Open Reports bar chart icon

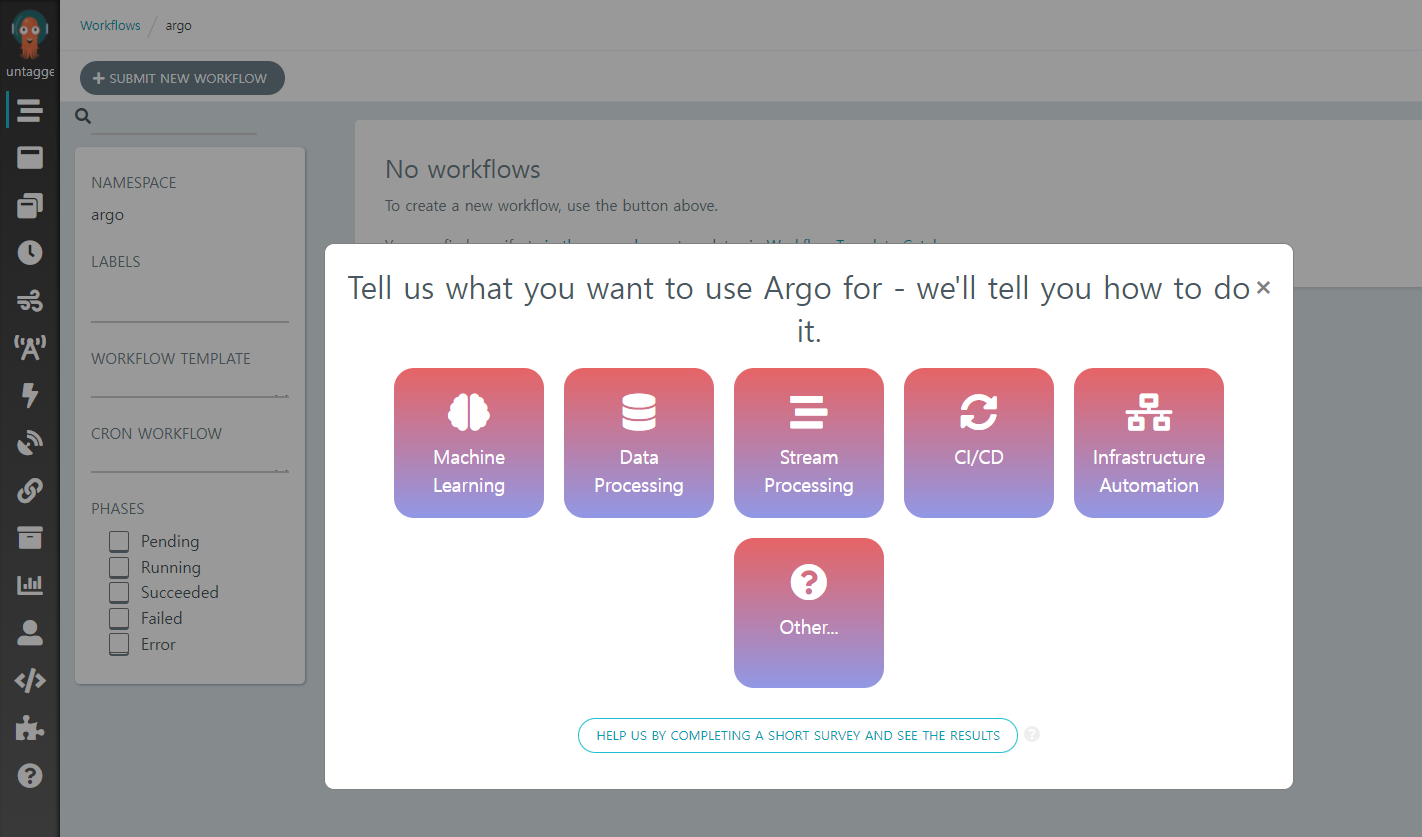click(x=30, y=585)
